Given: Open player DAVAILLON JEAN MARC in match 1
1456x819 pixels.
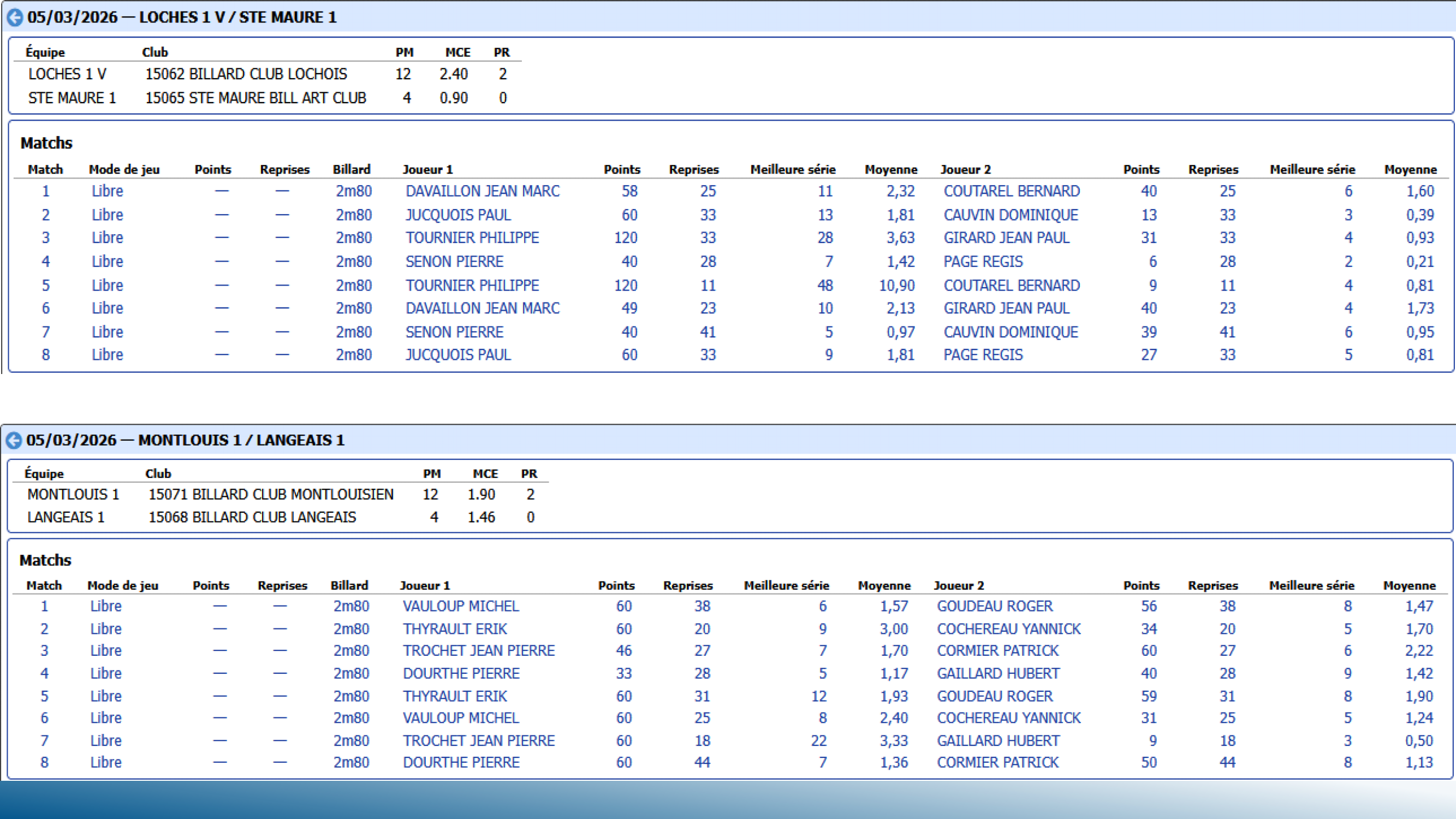Looking at the screenshot, I should click(x=482, y=191).
